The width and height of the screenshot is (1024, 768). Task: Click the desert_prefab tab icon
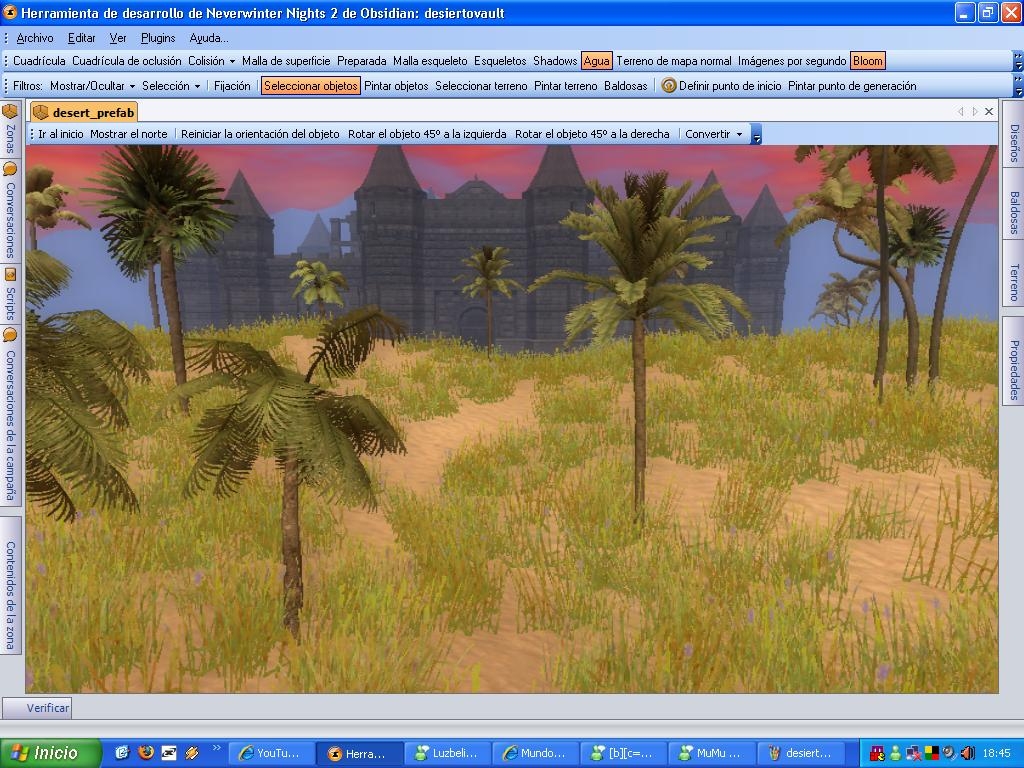point(41,112)
